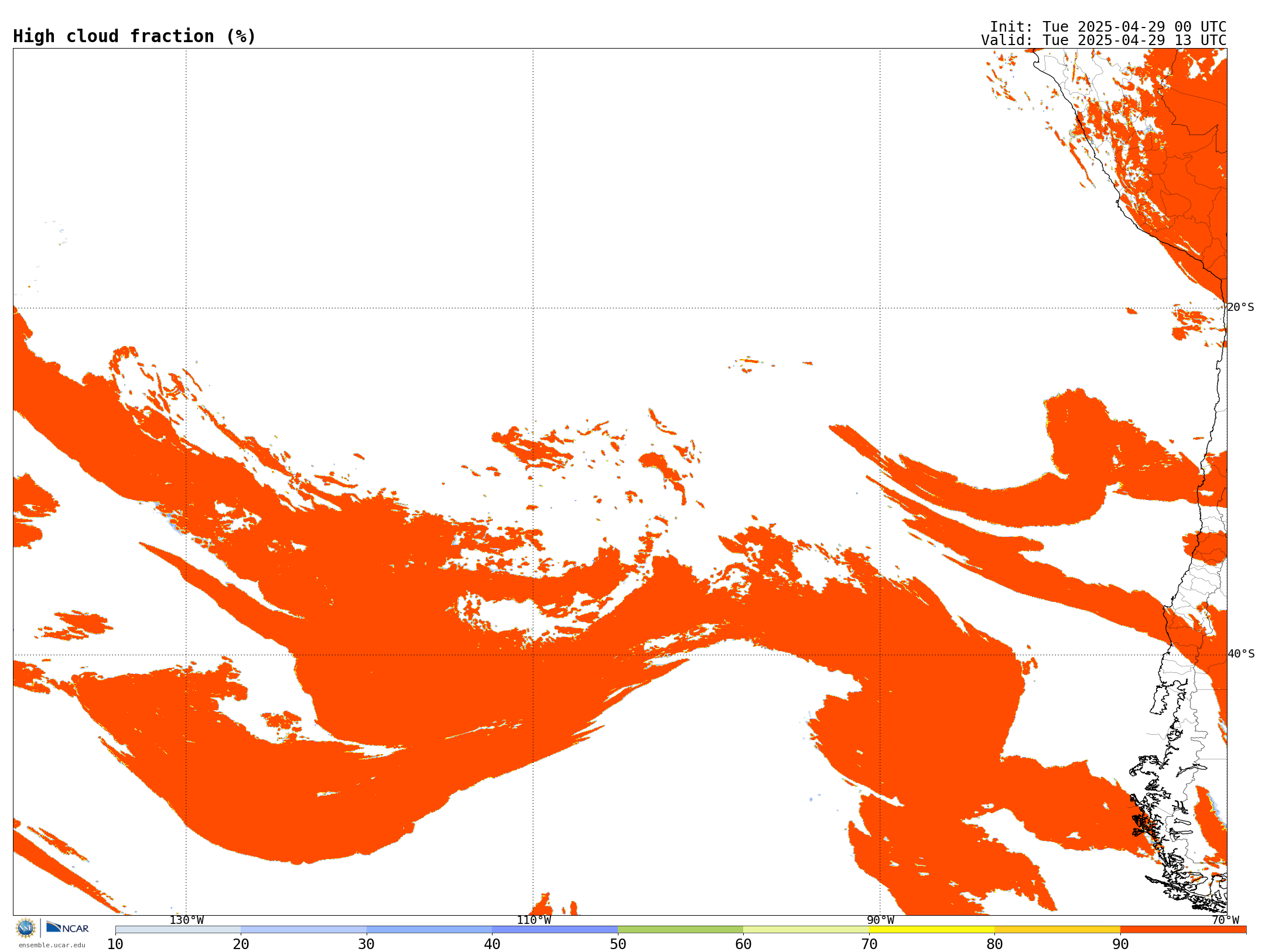The height and width of the screenshot is (952, 1265).
Task: Click the colorbar tick label 40
Action: tap(492, 944)
